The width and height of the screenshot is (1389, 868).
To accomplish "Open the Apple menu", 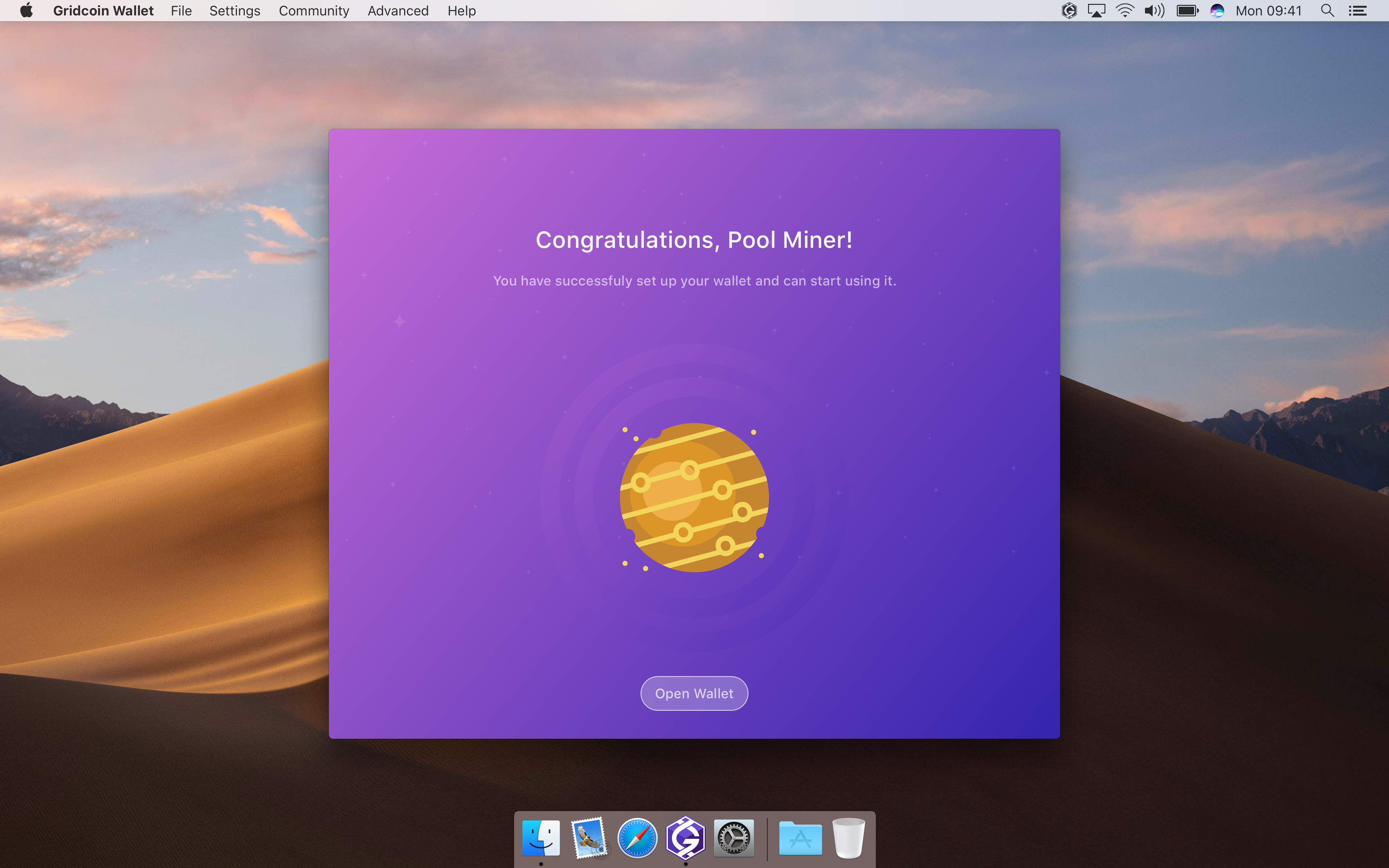I will (x=26, y=10).
